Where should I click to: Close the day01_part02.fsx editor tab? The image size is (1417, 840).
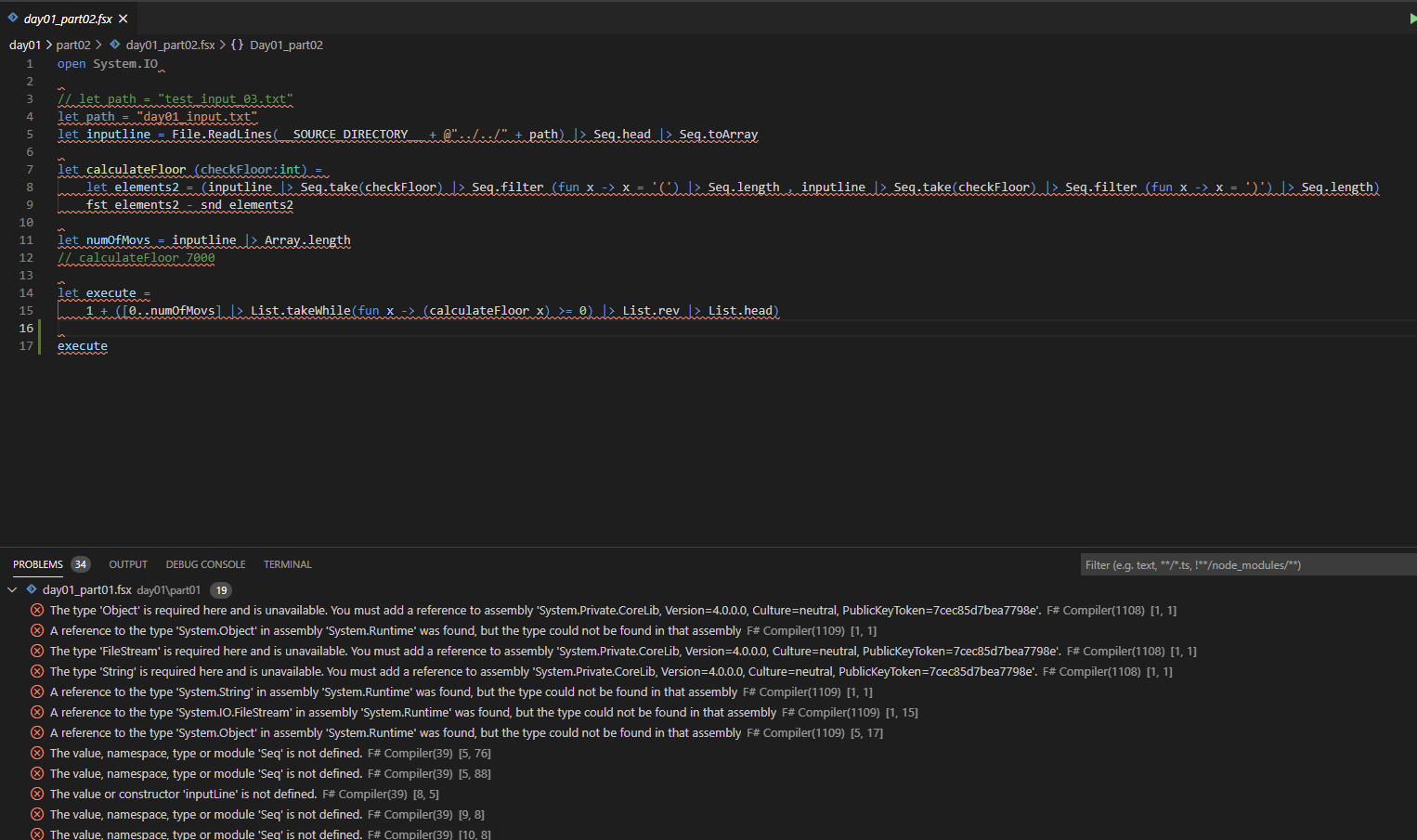123,17
